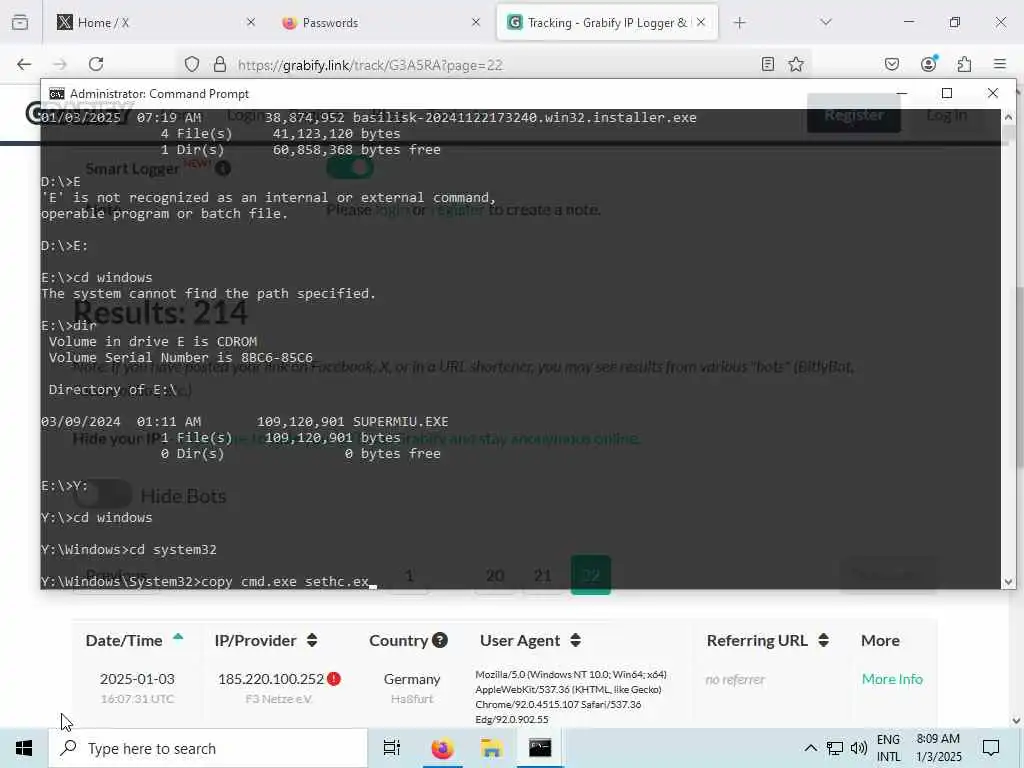Click the Type here to search box

pos(208,748)
